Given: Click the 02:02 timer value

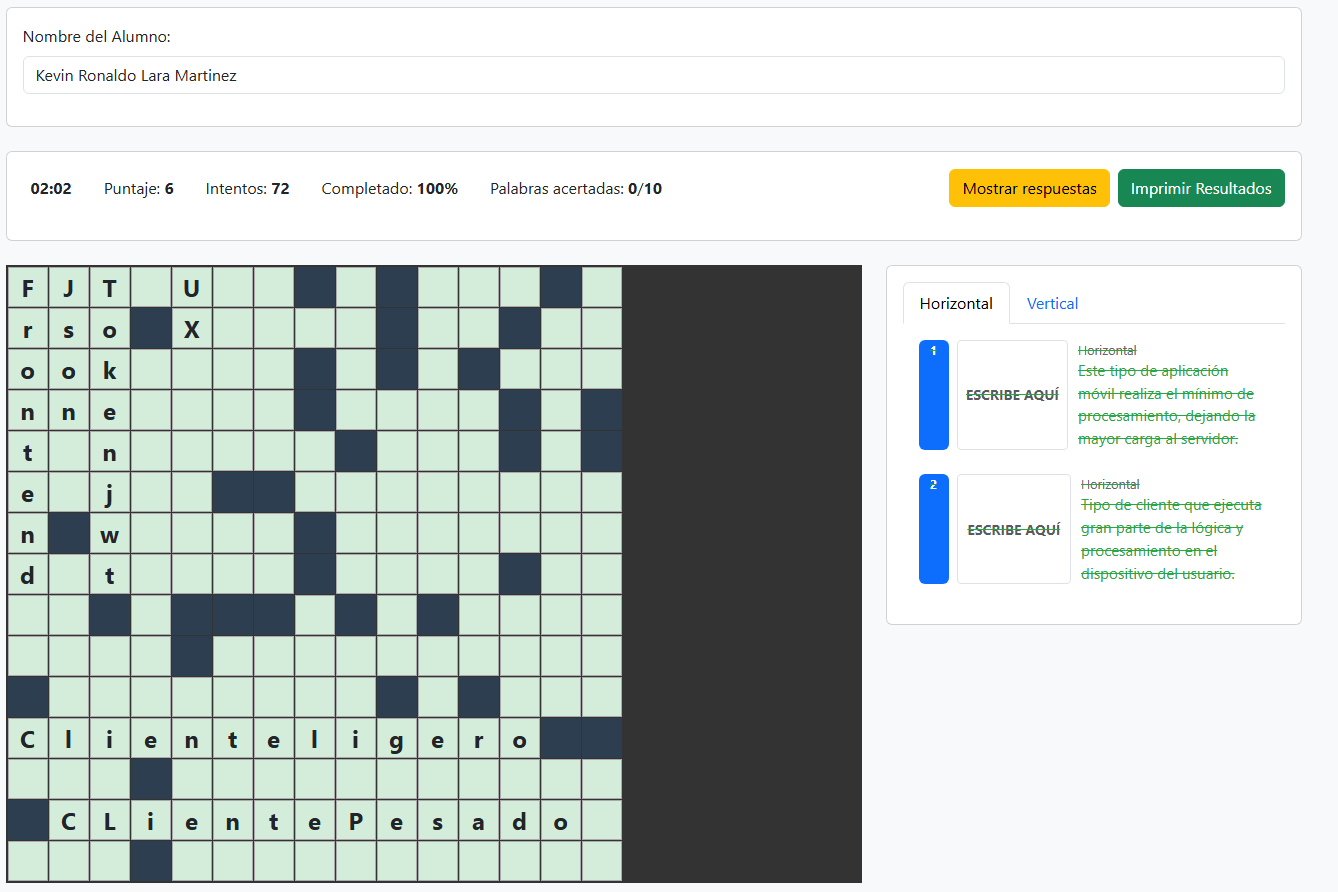Looking at the screenshot, I should 51,188.
